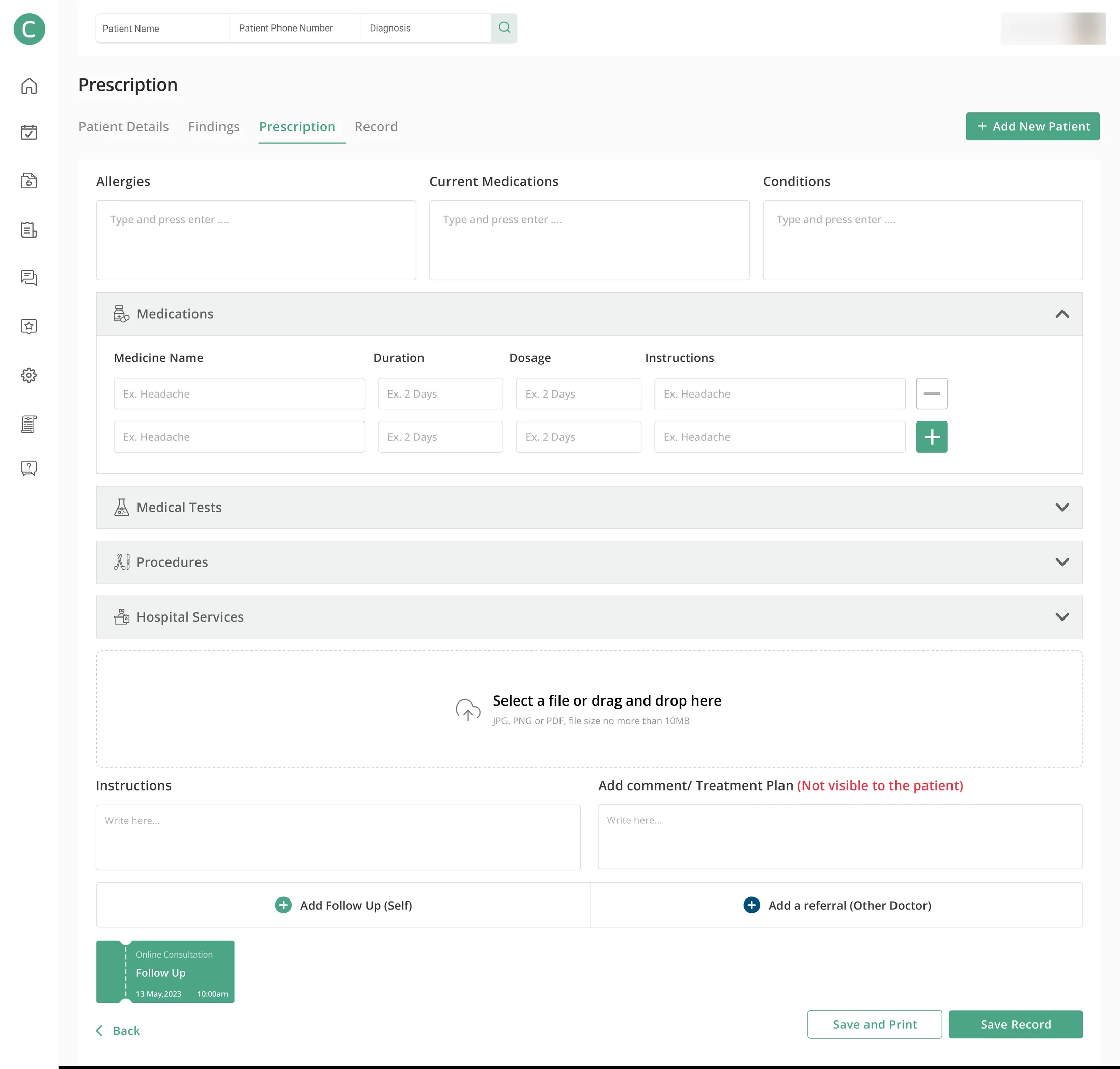Click Save and Print button

pos(874,1024)
